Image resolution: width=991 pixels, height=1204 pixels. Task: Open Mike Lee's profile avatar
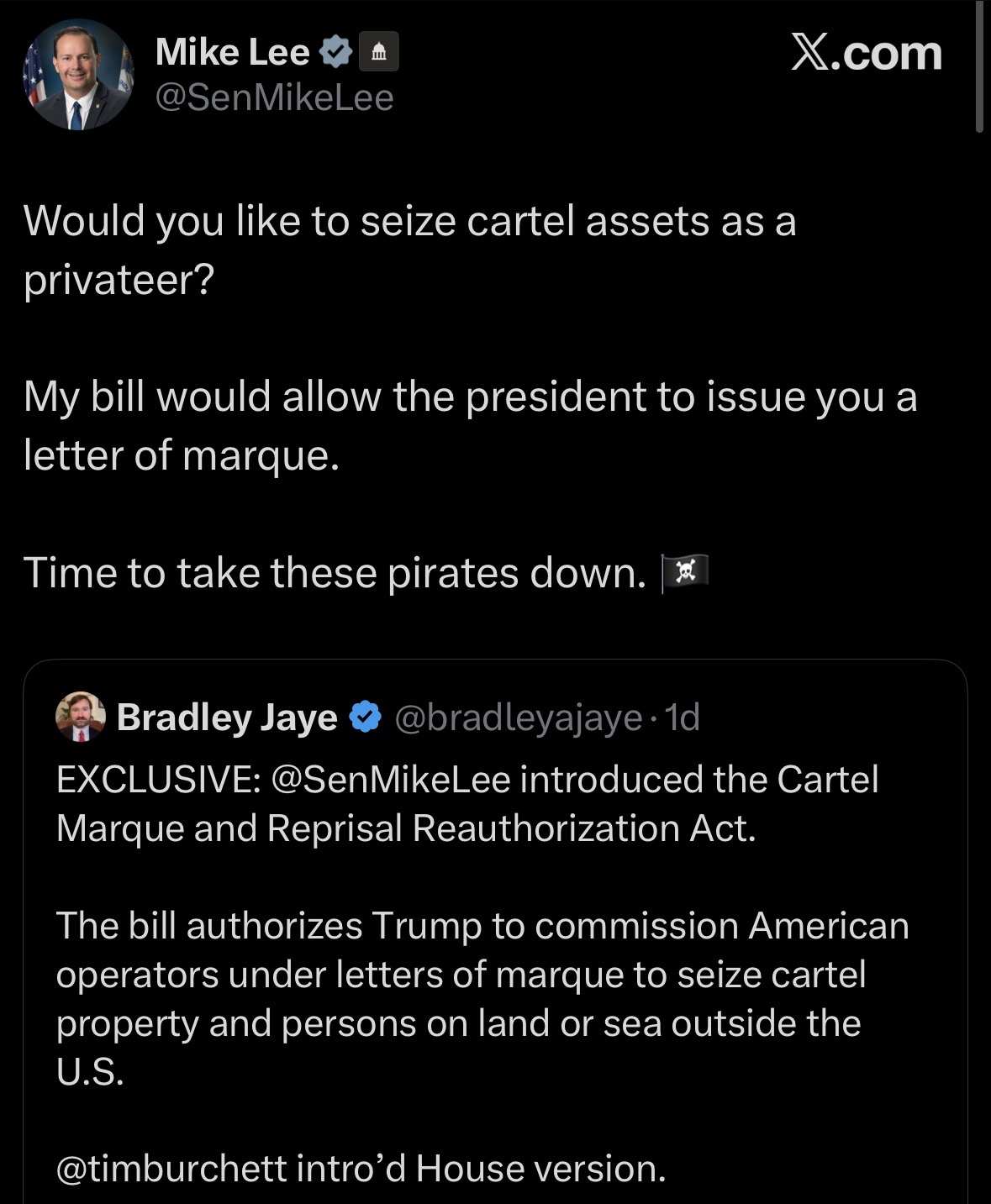(x=77, y=75)
